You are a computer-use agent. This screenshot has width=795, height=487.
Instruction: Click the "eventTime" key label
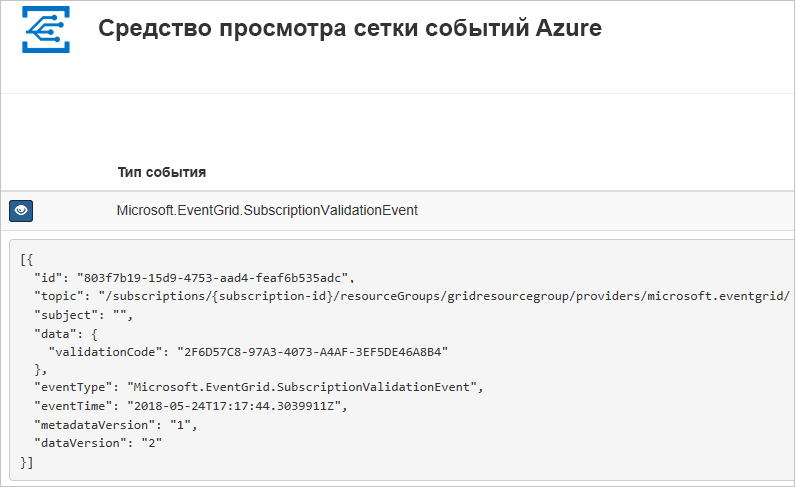73,406
